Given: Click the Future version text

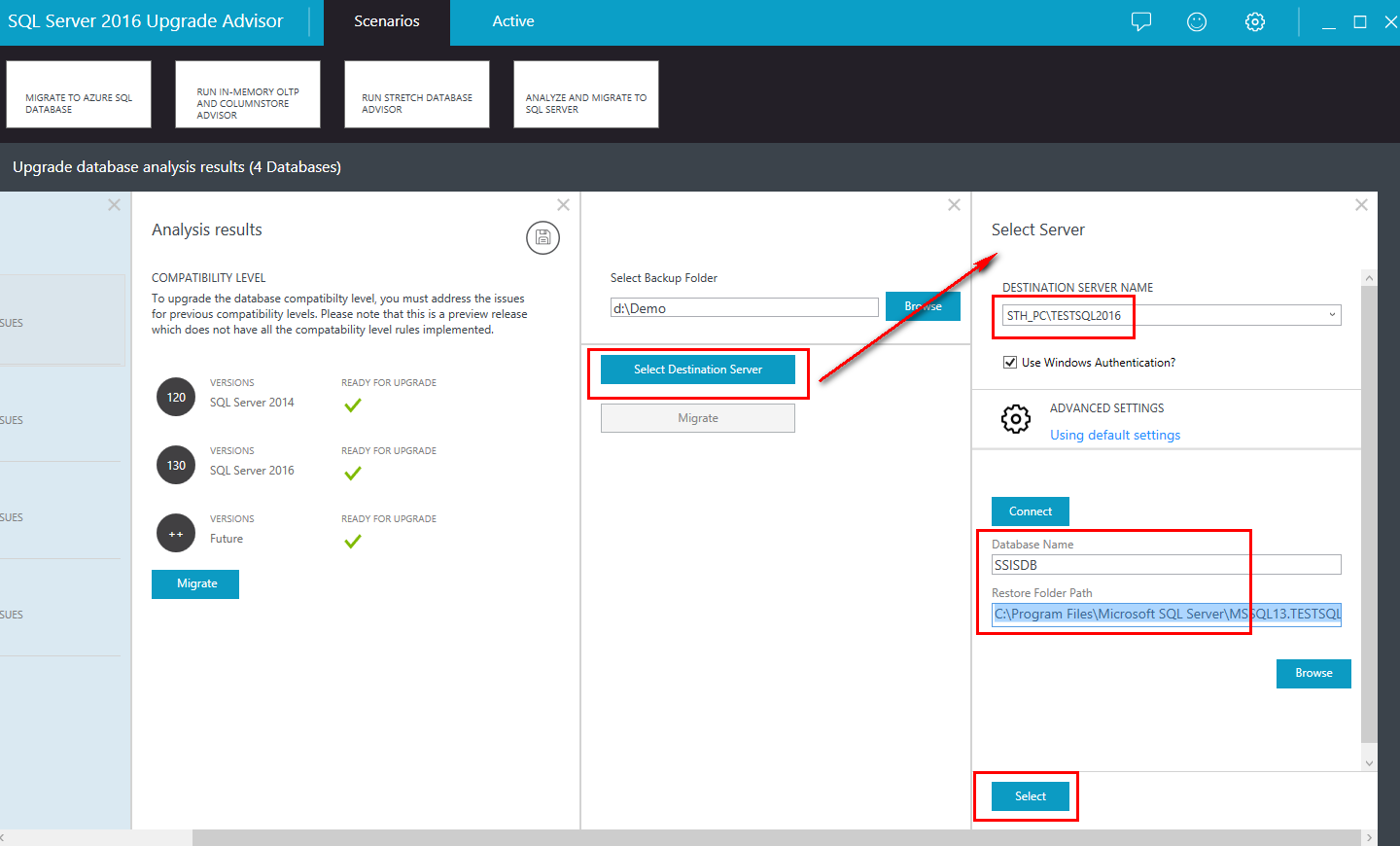Looking at the screenshot, I should pyautogui.click(x=227, y=539).
